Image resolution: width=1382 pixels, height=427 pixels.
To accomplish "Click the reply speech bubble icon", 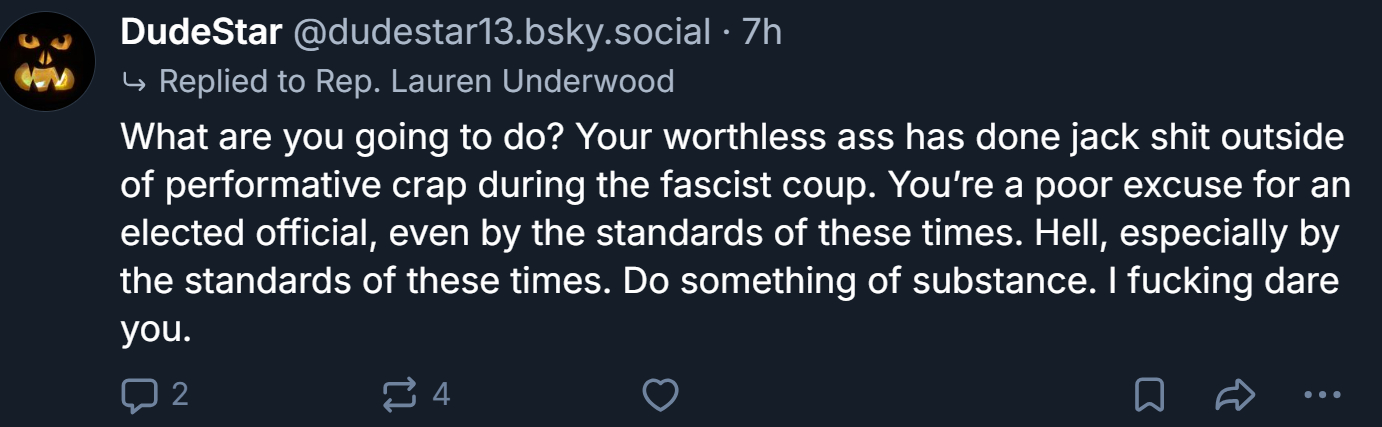I will pyautogui.click(x=134, y=395).
